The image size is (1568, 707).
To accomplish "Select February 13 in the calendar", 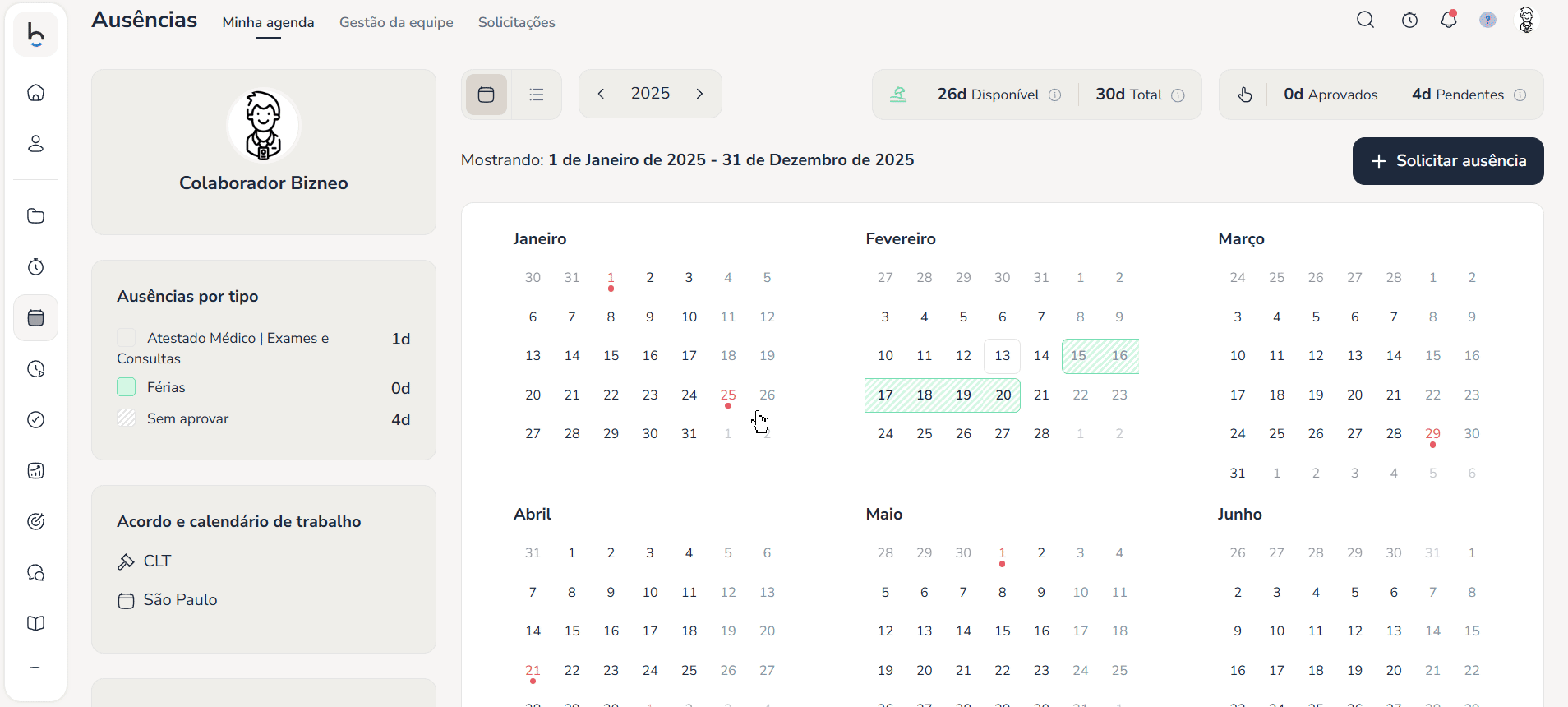I will [x=1002, y=356].
